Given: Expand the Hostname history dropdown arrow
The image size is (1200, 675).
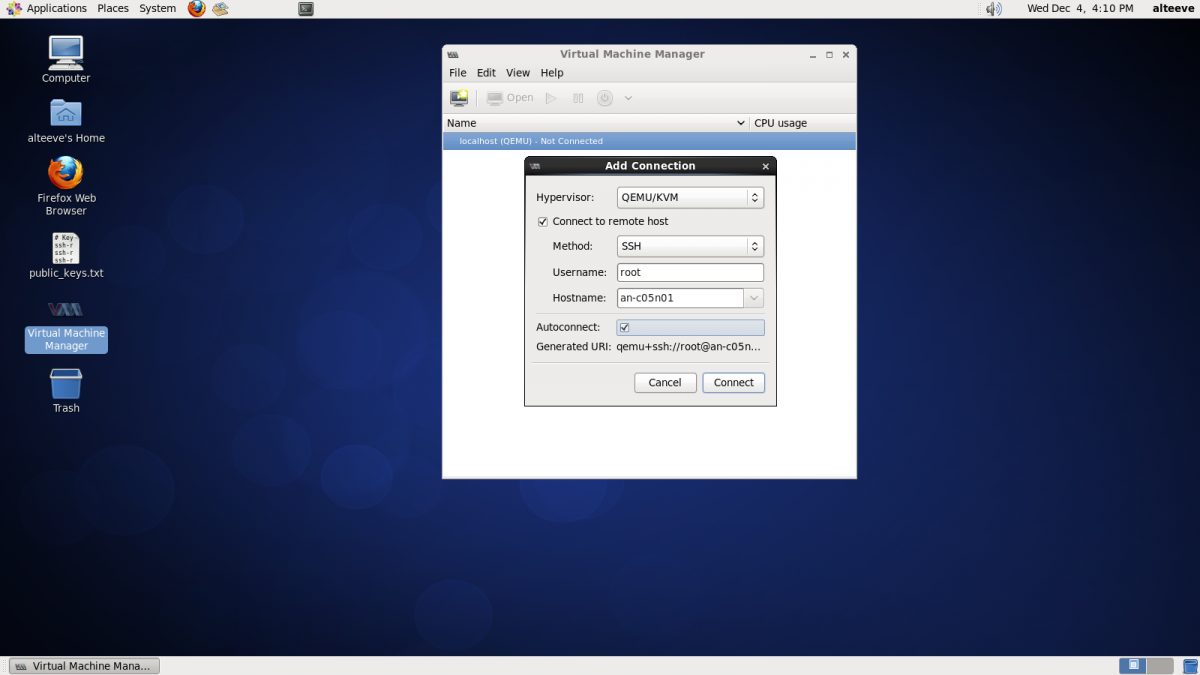Looking at the screenshot, I should click(x=754, y=298).
